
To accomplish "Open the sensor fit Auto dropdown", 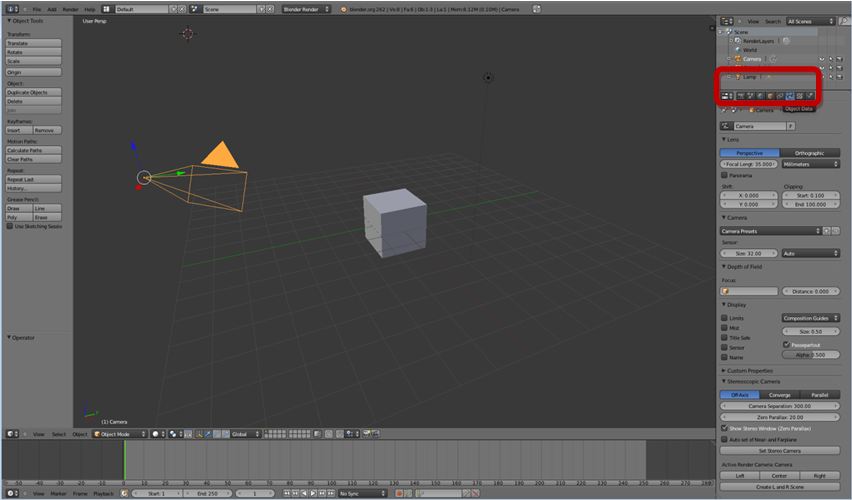I will pos(811,253).
